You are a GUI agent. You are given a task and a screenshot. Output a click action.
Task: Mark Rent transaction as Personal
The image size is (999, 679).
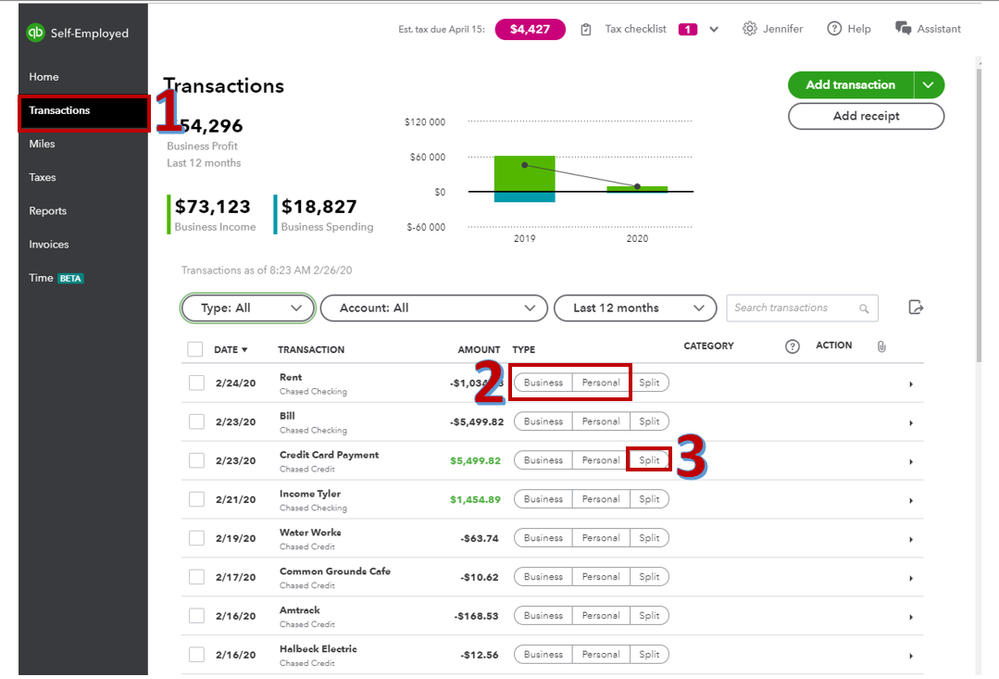tap(601, 383)
